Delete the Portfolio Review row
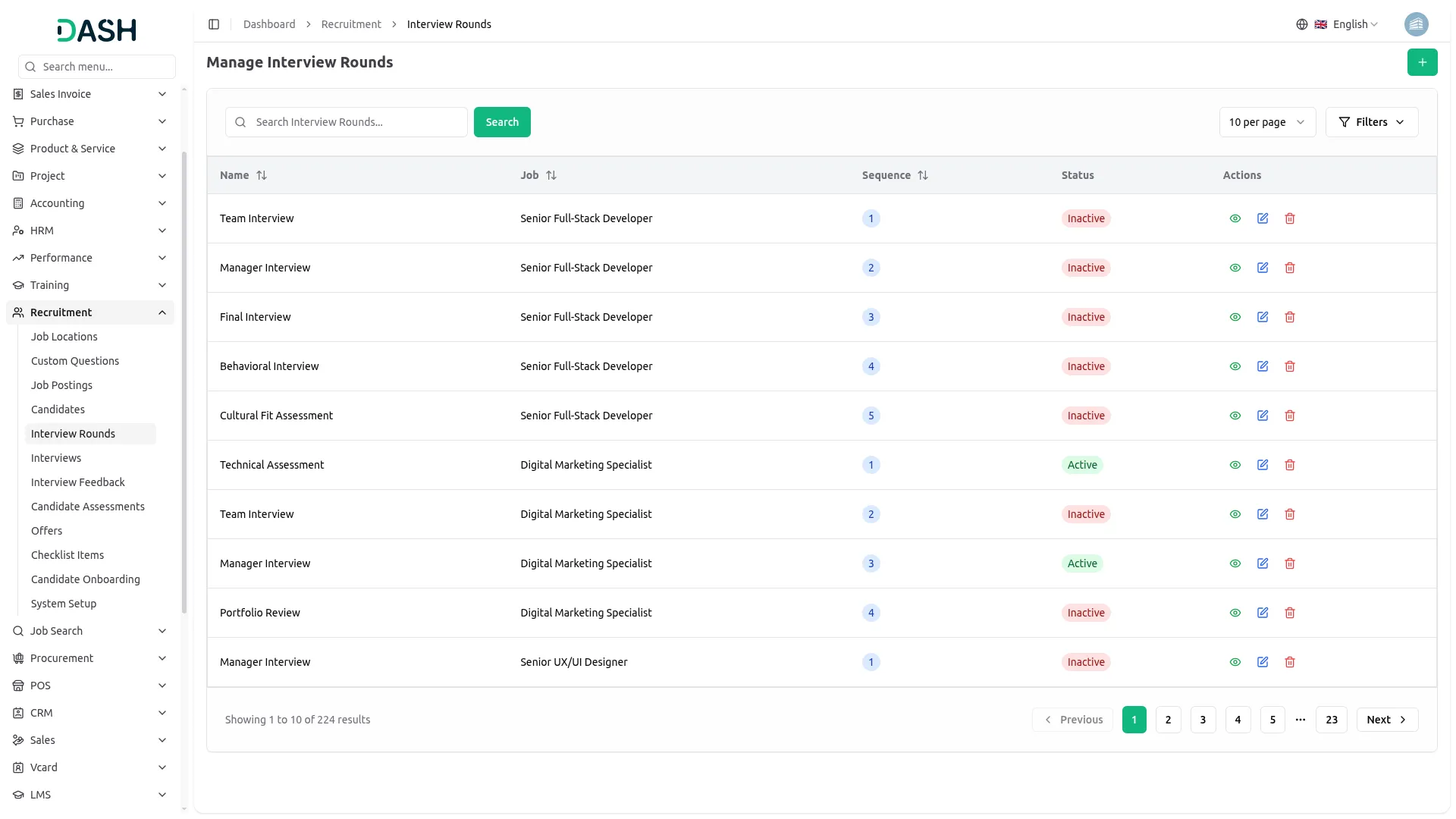The width and height of the screenshot is (1456, 819). tap(1290, 613)
